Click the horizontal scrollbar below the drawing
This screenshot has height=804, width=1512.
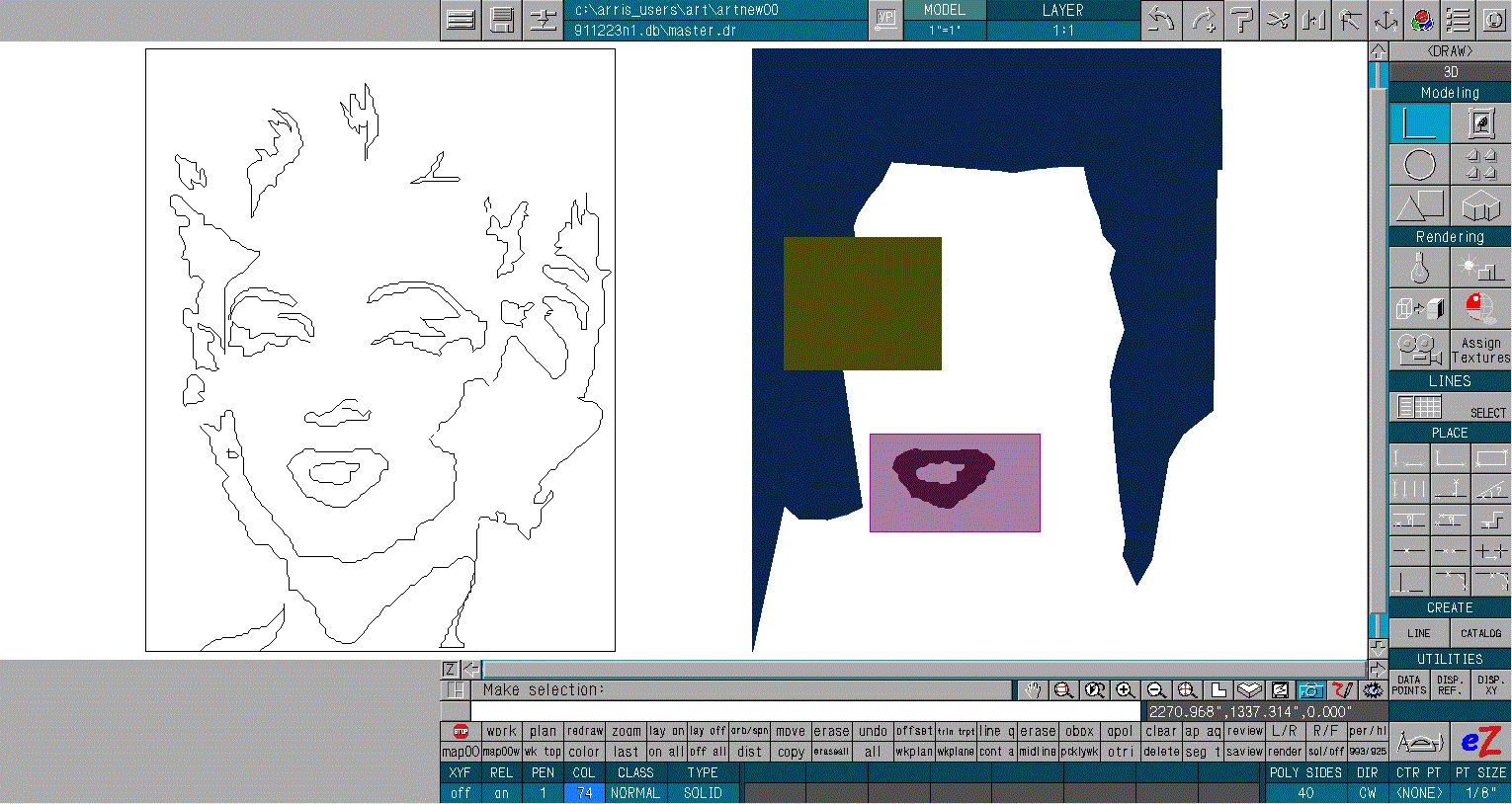(924, 670)
